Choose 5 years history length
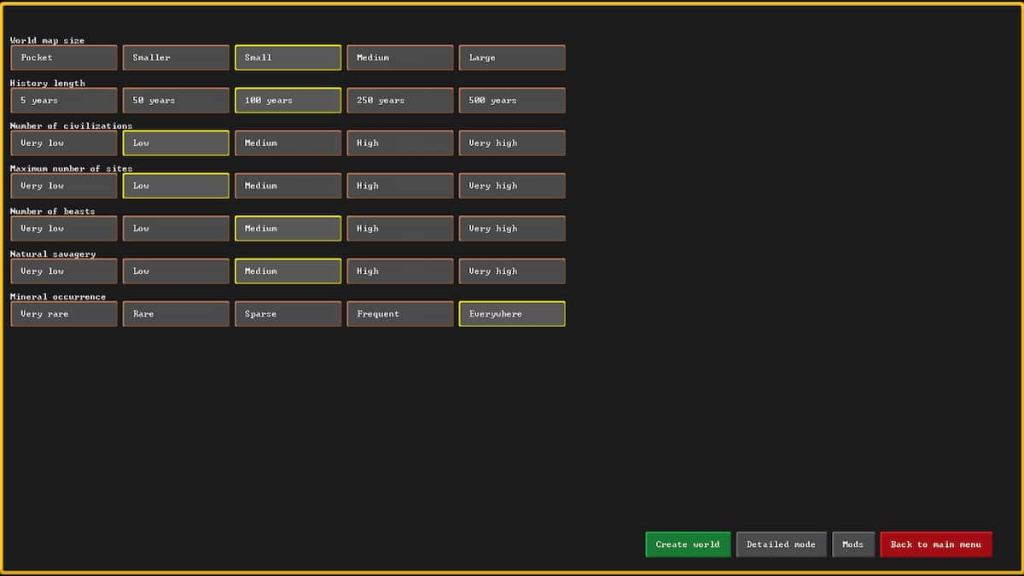The height and width of the screenshot is (576, 1024). [63, 100]
